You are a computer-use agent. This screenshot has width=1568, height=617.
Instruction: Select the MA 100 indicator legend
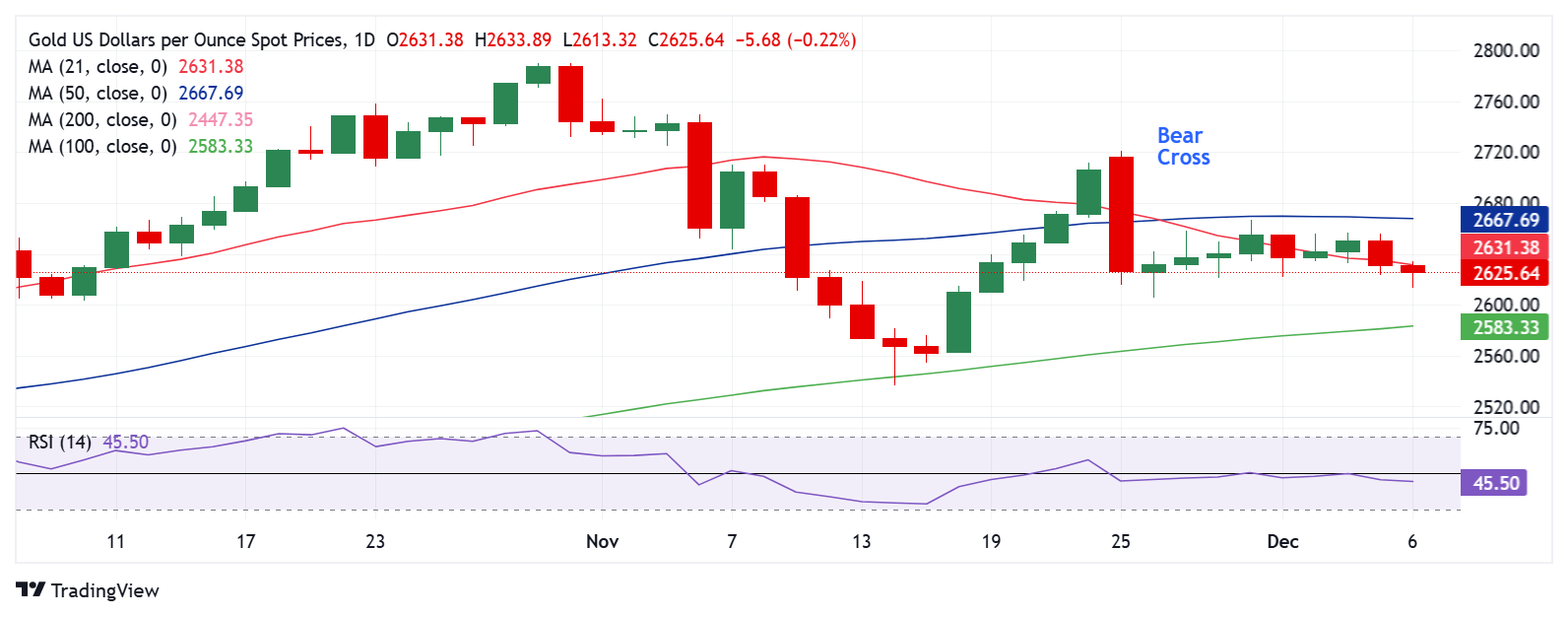102,147
